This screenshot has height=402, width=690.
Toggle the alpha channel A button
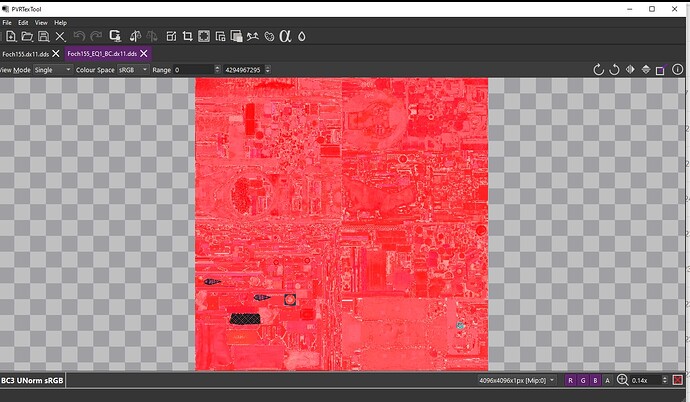pyautogui.click(x=607, y=380)
